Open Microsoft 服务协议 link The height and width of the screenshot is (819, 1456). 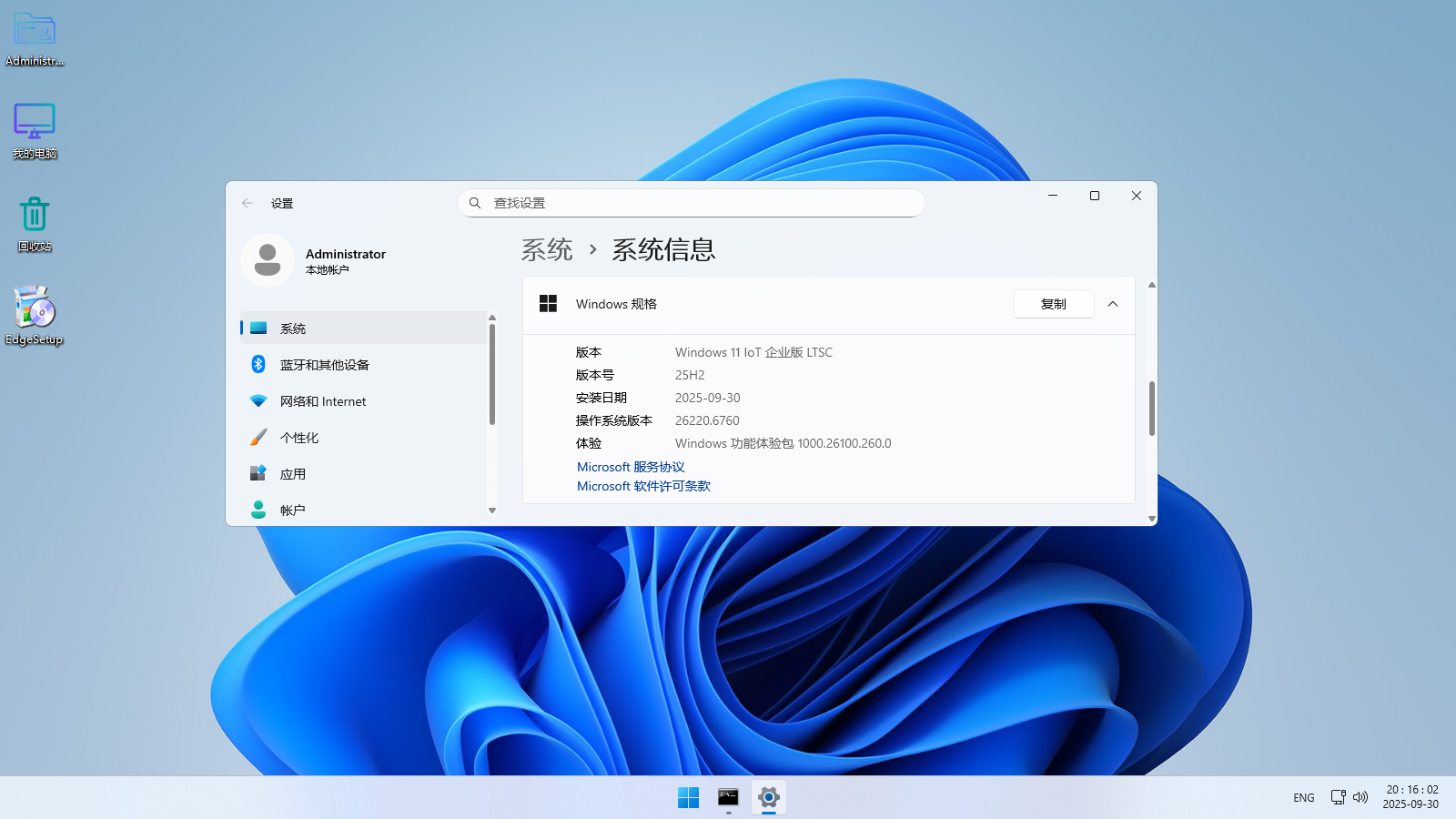pyautogui.click(x=631, y=467)
